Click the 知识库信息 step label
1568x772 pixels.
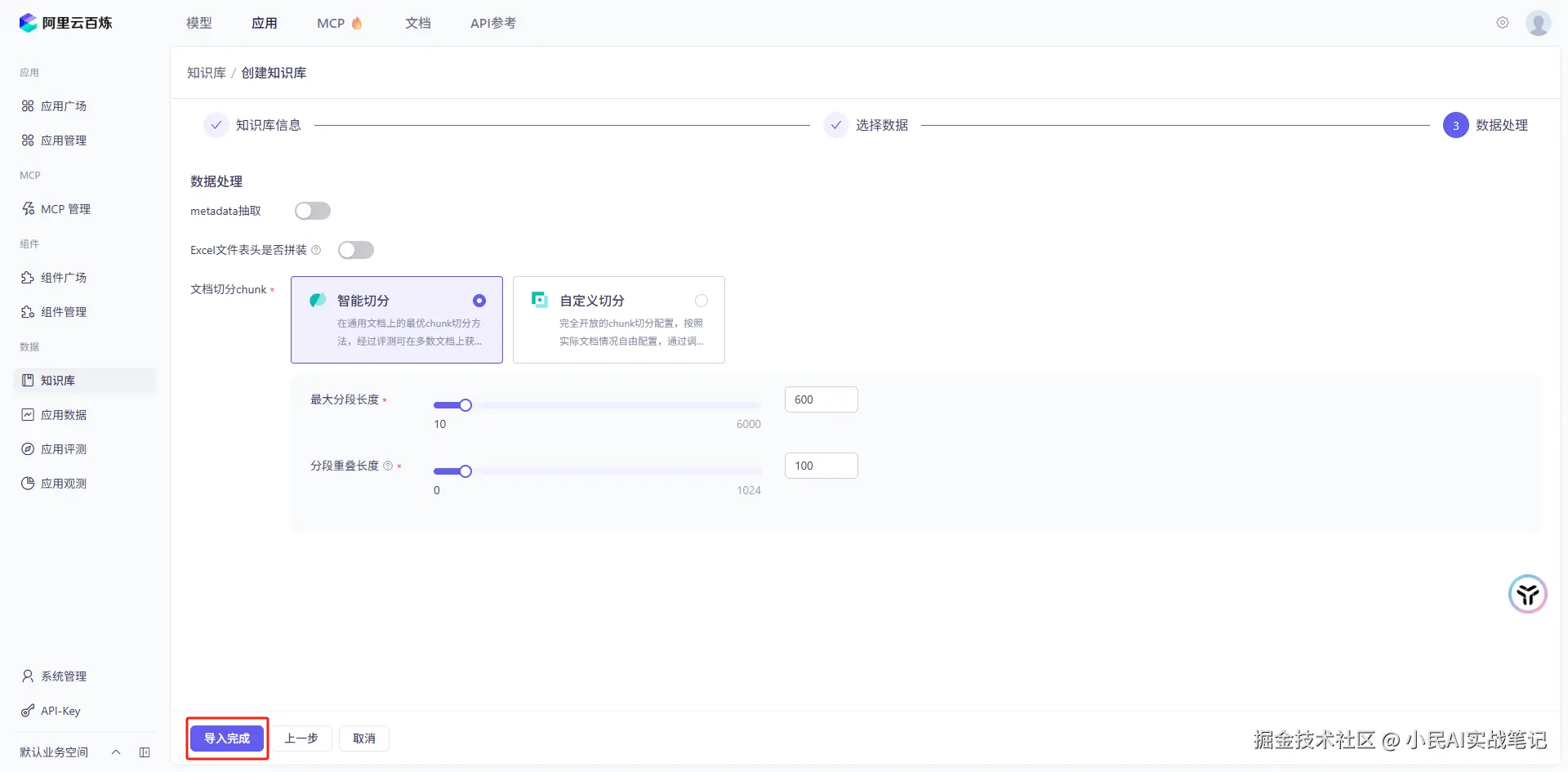coord(269,125)
